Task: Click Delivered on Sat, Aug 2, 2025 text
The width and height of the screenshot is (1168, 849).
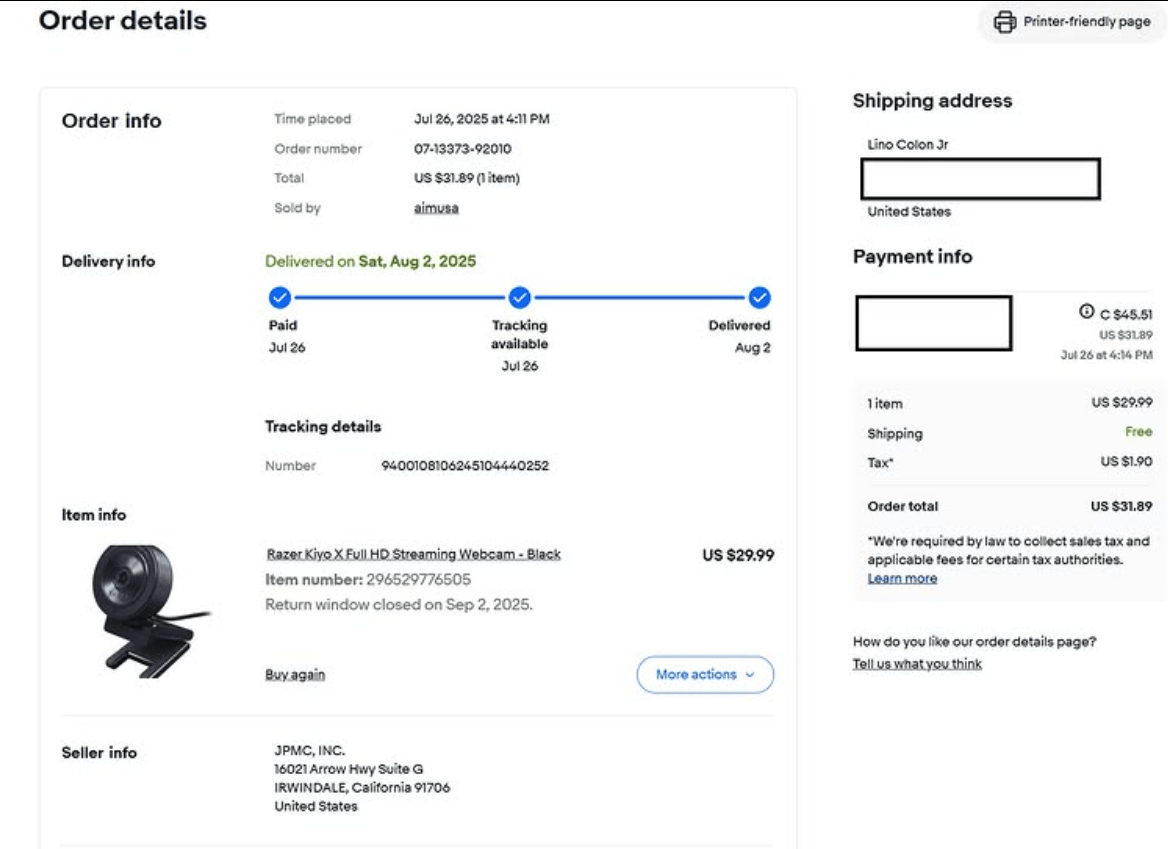Action: [370, 261]
